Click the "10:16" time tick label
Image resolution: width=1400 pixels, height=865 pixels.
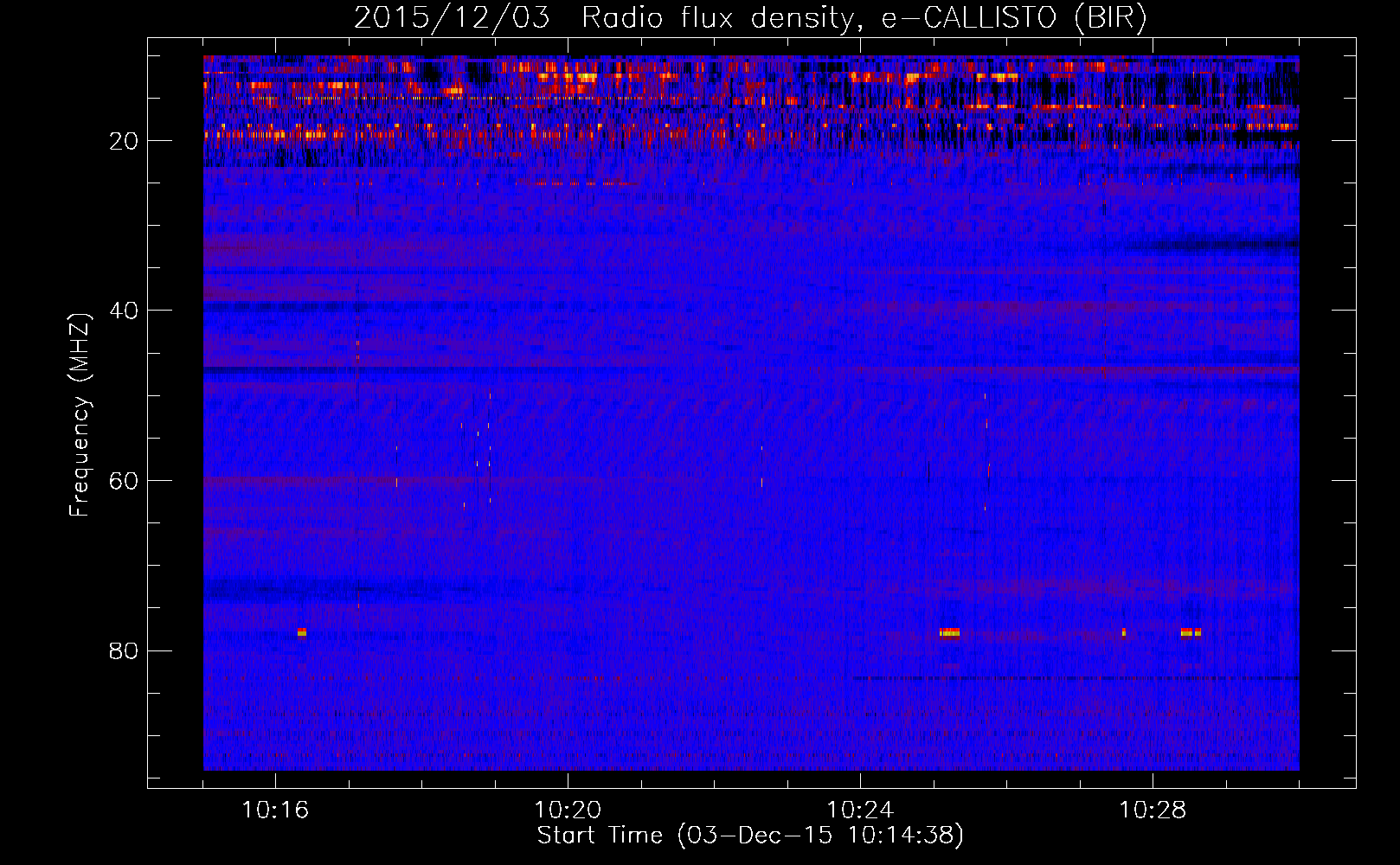[x=275, y=810]
